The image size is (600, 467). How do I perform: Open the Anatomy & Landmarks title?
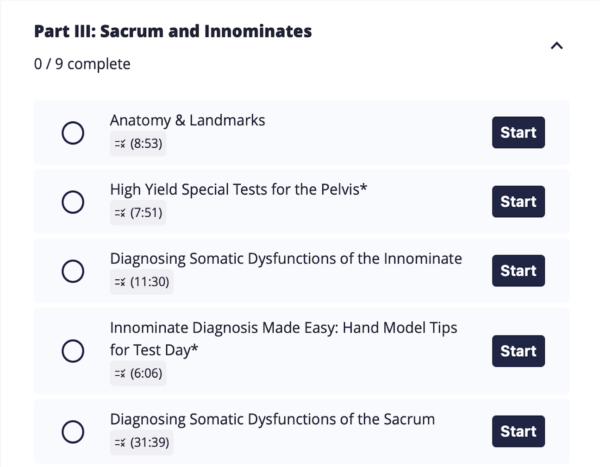(188, 121)
